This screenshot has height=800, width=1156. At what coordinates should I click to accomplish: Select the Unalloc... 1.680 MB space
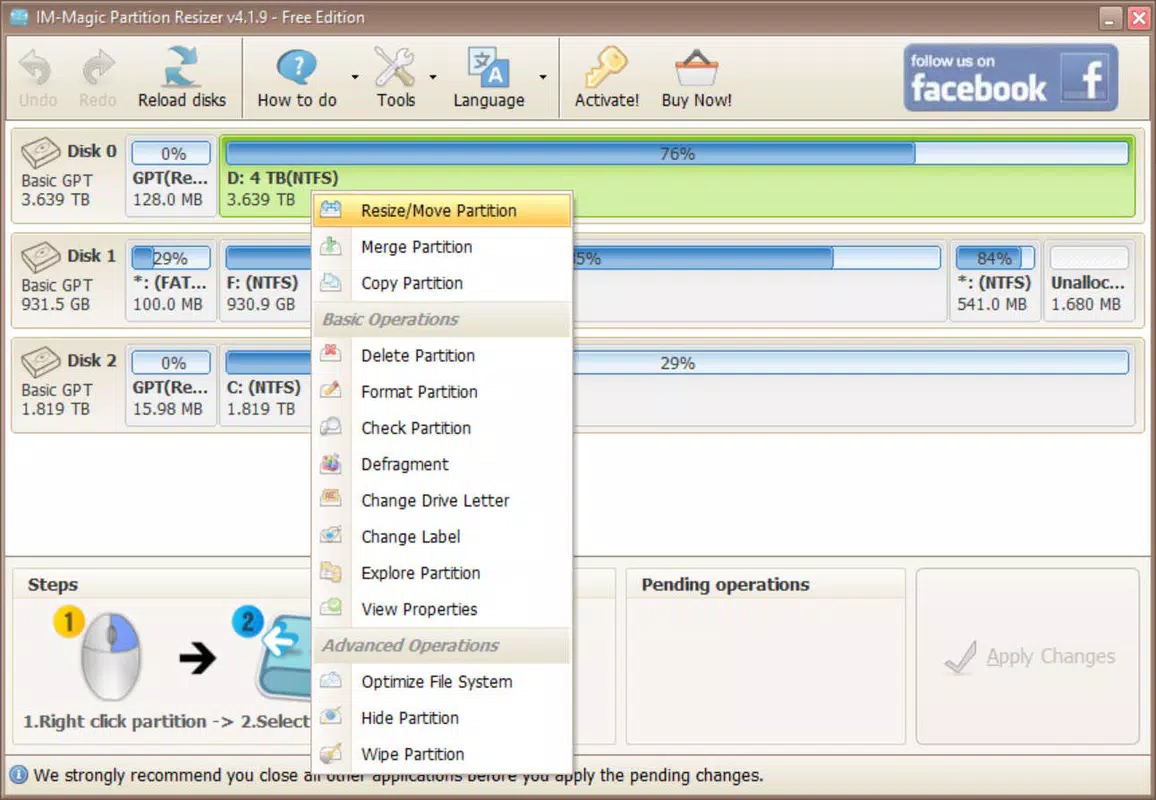tap(1089, 280)
